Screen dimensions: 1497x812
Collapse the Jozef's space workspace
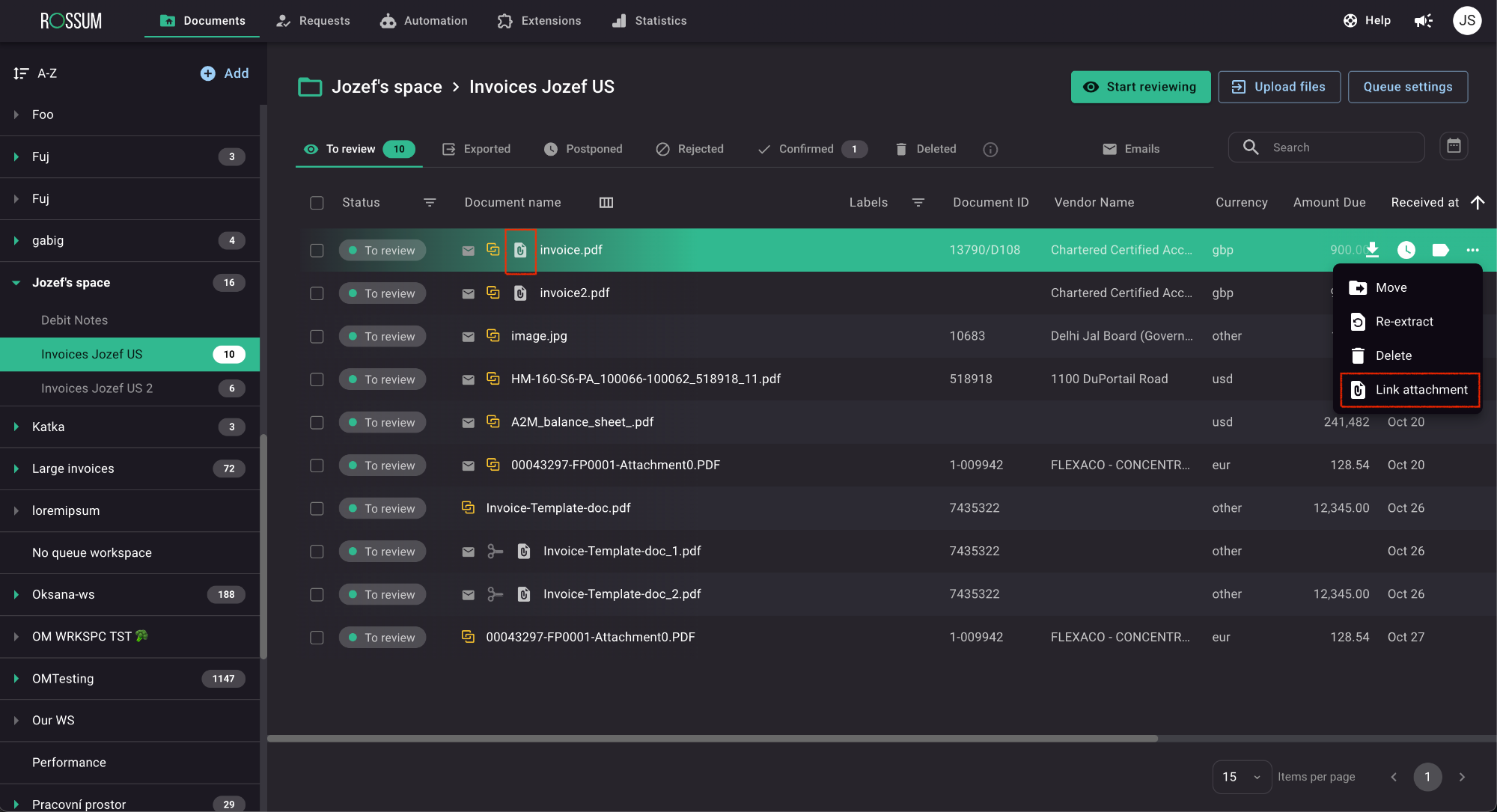click(16, 283)
